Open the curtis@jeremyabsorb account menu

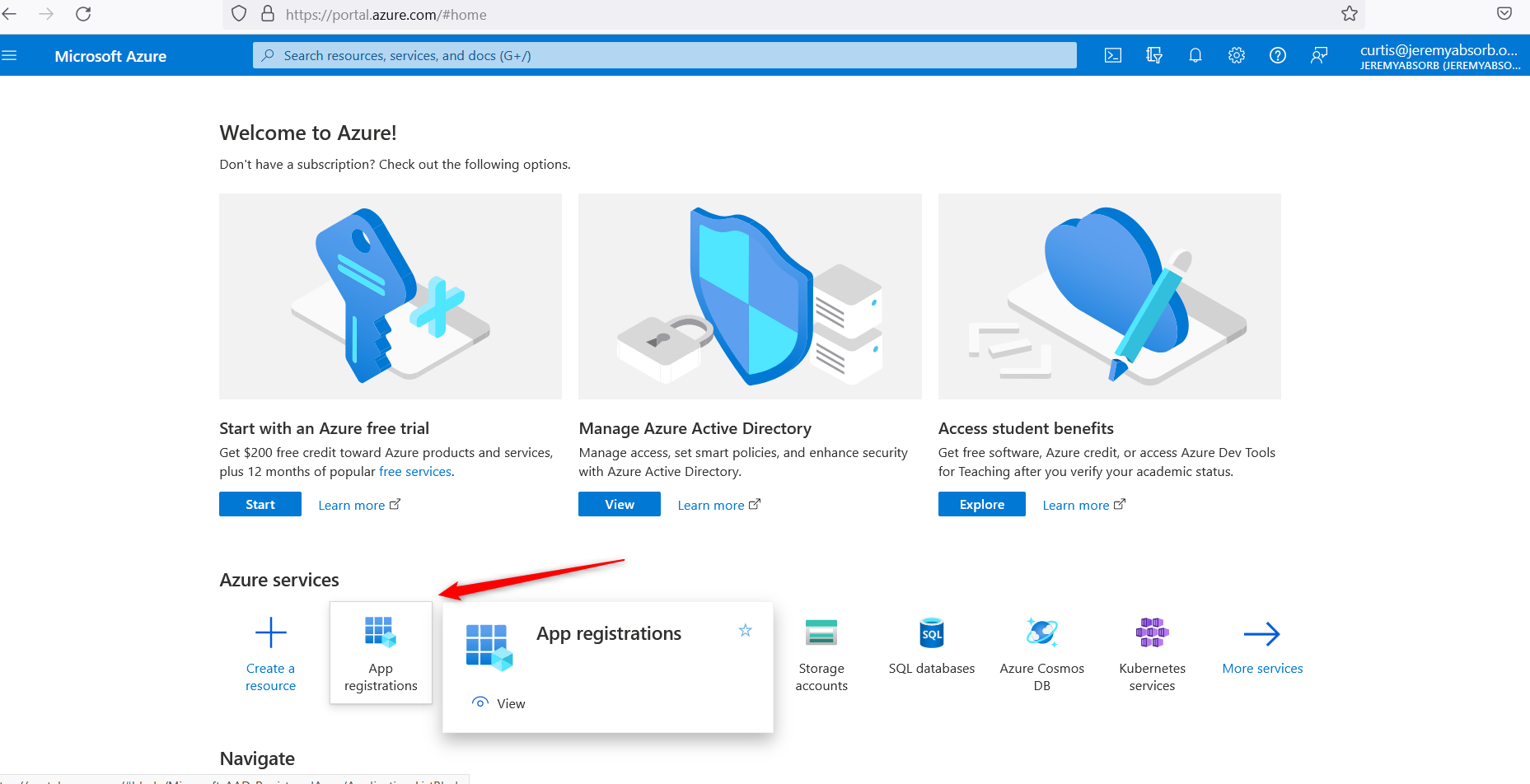[x=1440, y=56]
